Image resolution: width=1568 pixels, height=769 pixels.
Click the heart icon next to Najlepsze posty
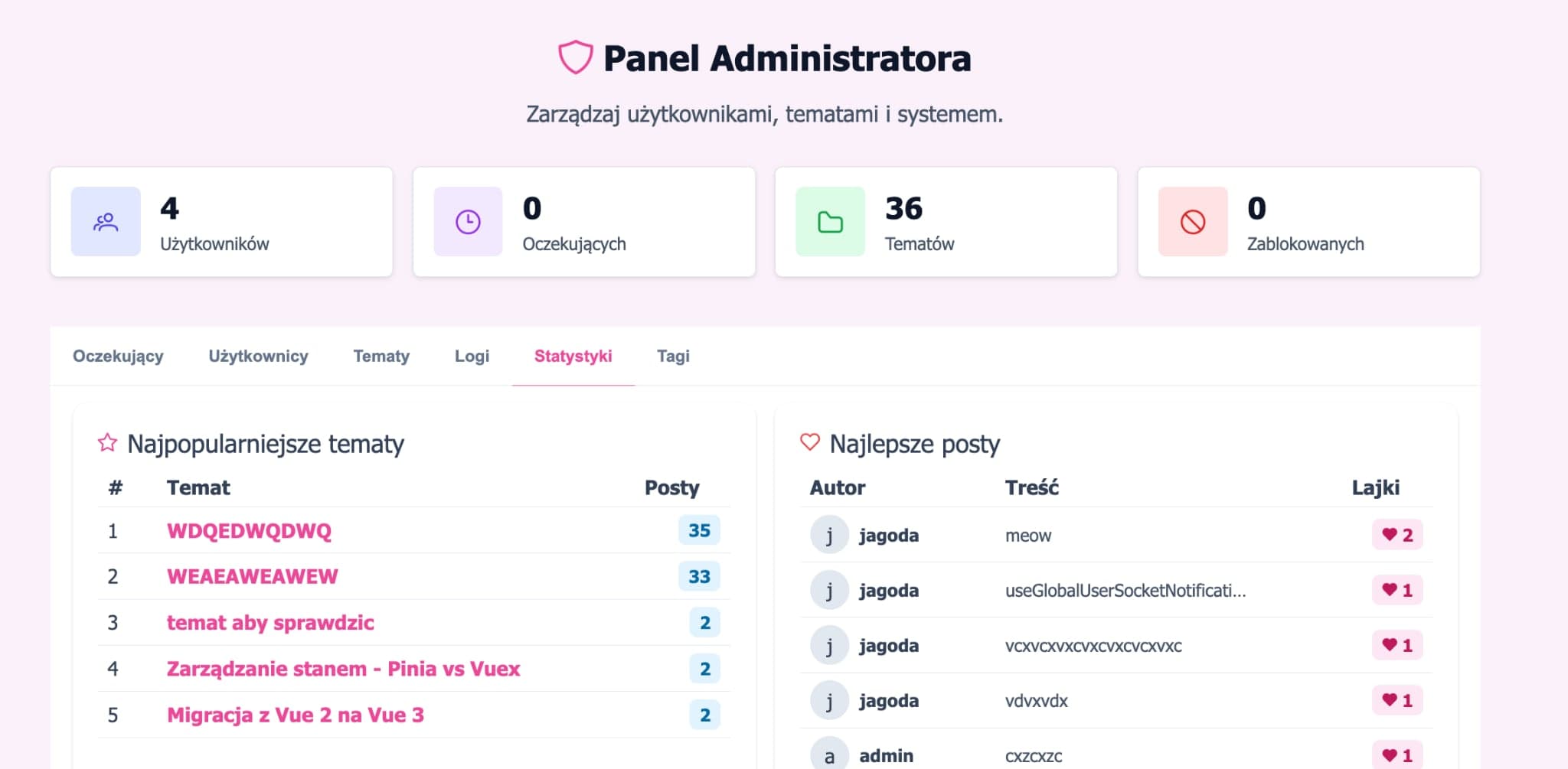[x=809, y=442]
